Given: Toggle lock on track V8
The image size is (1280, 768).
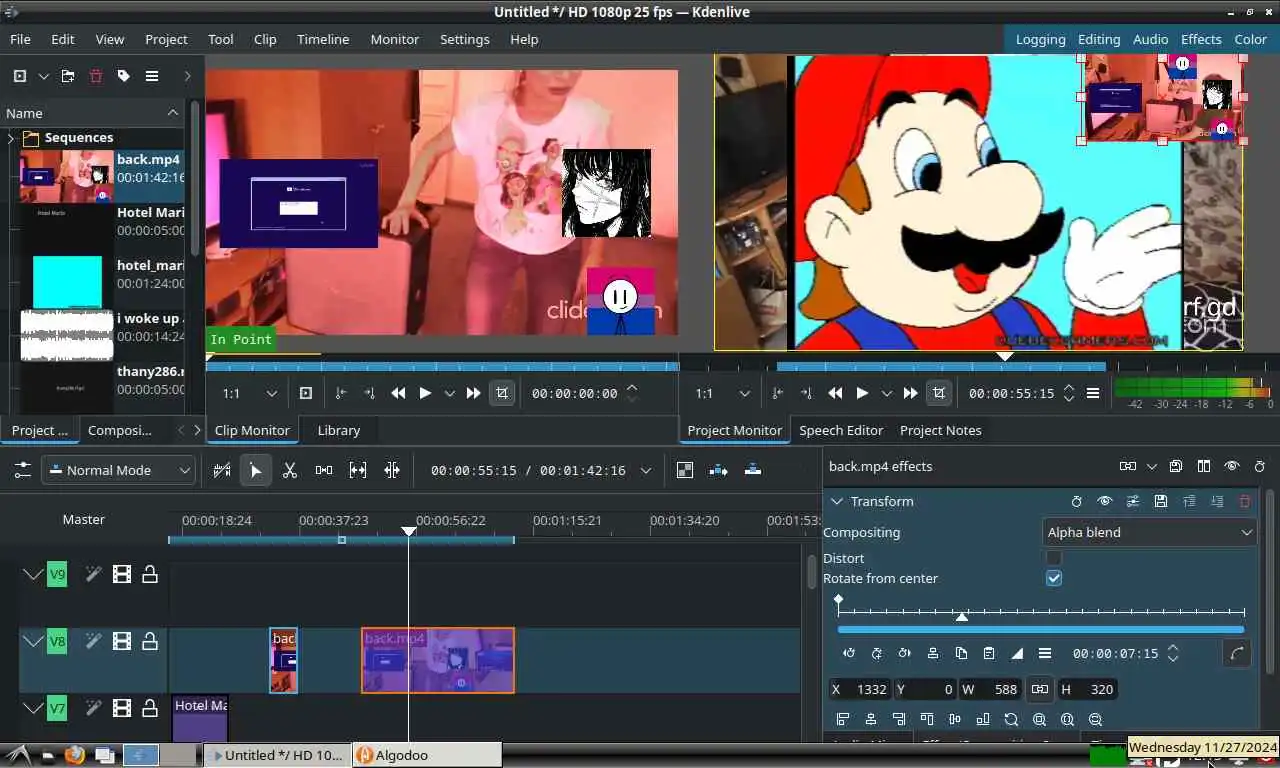Looking at the screenshot, I should pyautogui.click(x=150, y=641).
